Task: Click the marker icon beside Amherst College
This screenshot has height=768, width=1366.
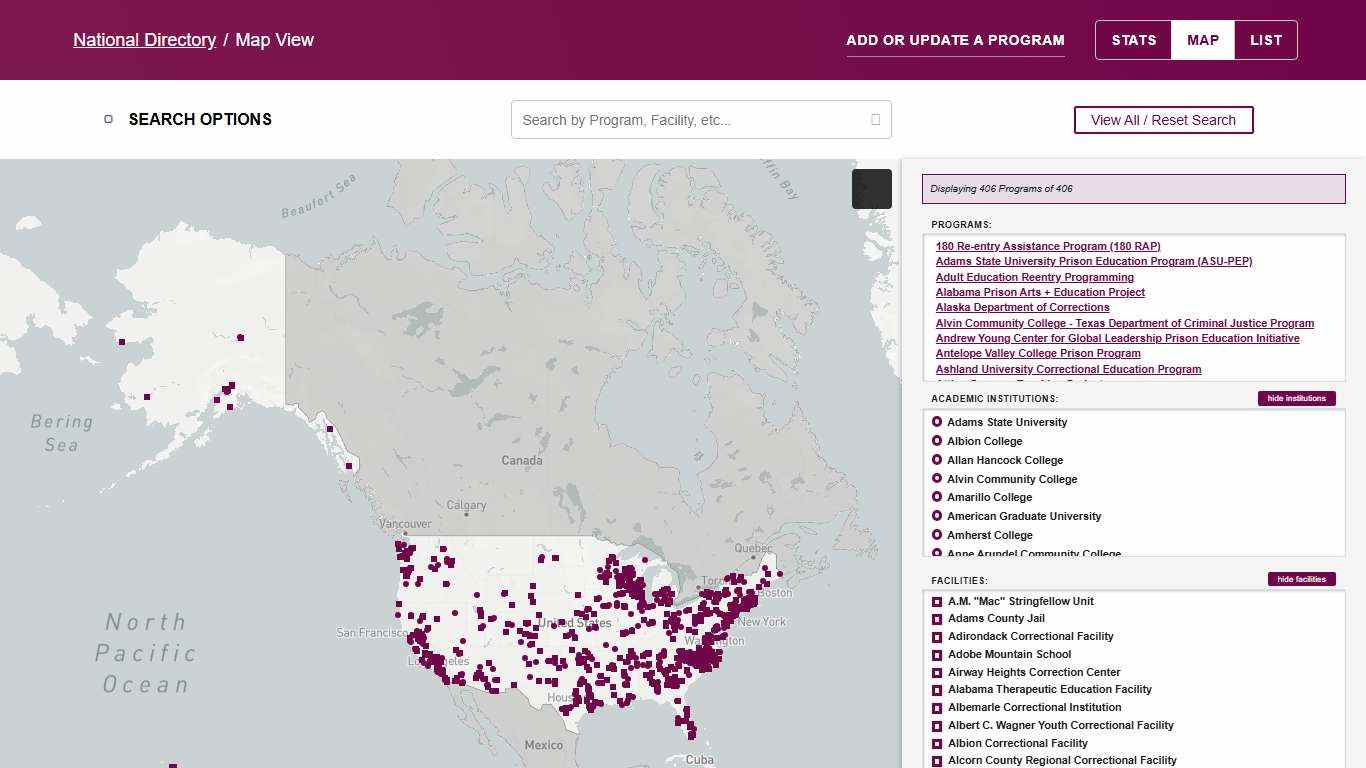Action: click(937, 535)
